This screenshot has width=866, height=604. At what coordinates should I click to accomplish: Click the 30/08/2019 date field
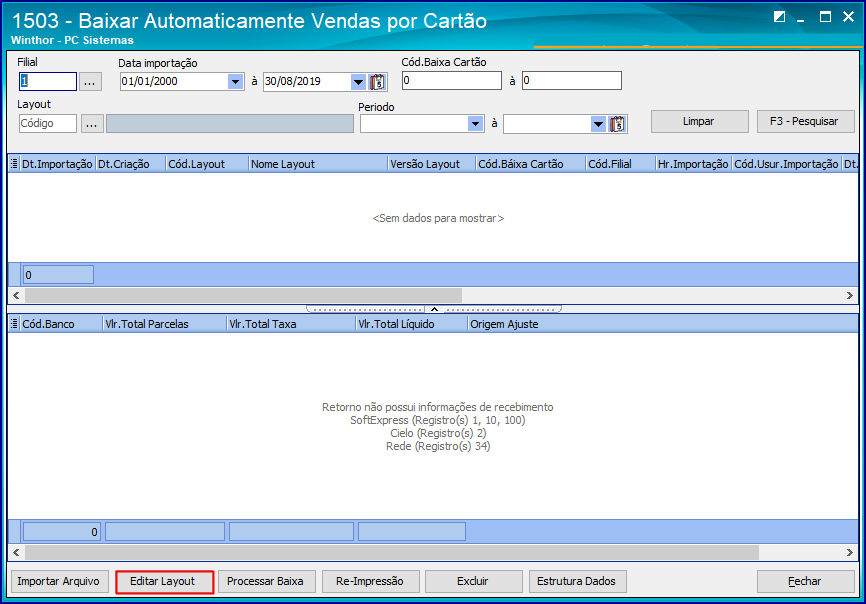[307, 82]
